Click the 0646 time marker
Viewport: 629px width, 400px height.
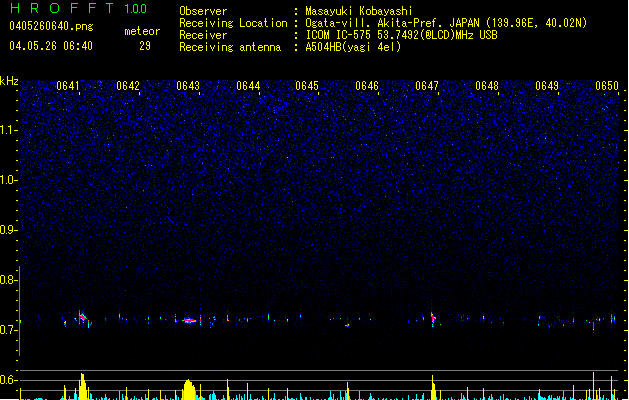click(x=367, y=86)
